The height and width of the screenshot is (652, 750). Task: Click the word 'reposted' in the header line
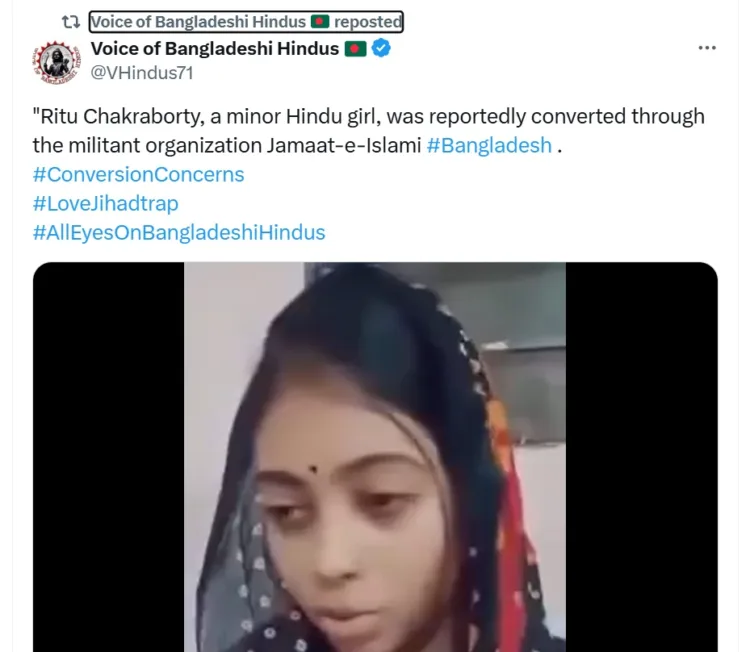pyautogui.click(x=368, y=22)
